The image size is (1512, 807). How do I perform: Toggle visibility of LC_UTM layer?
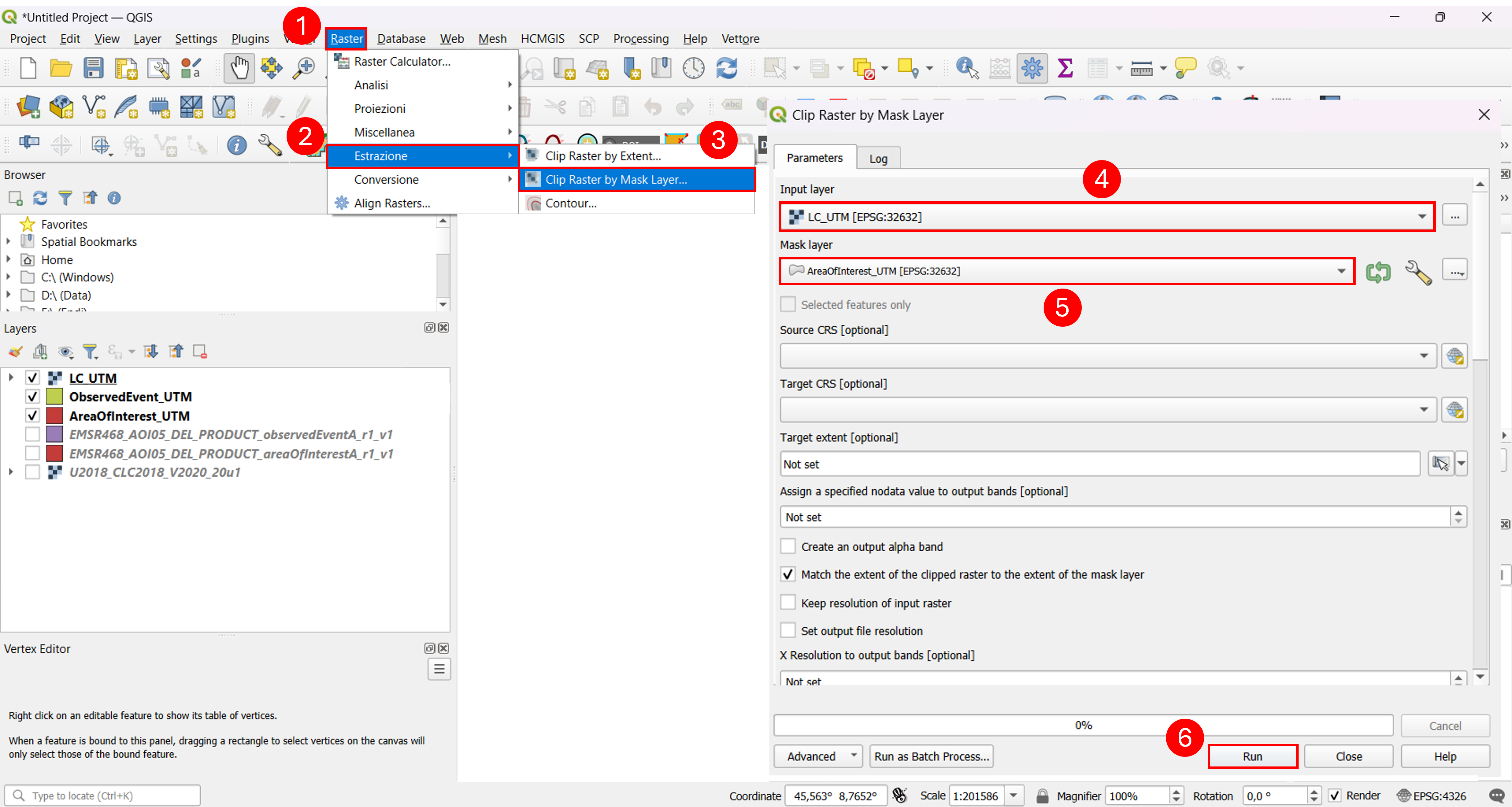tap(32, 377)
